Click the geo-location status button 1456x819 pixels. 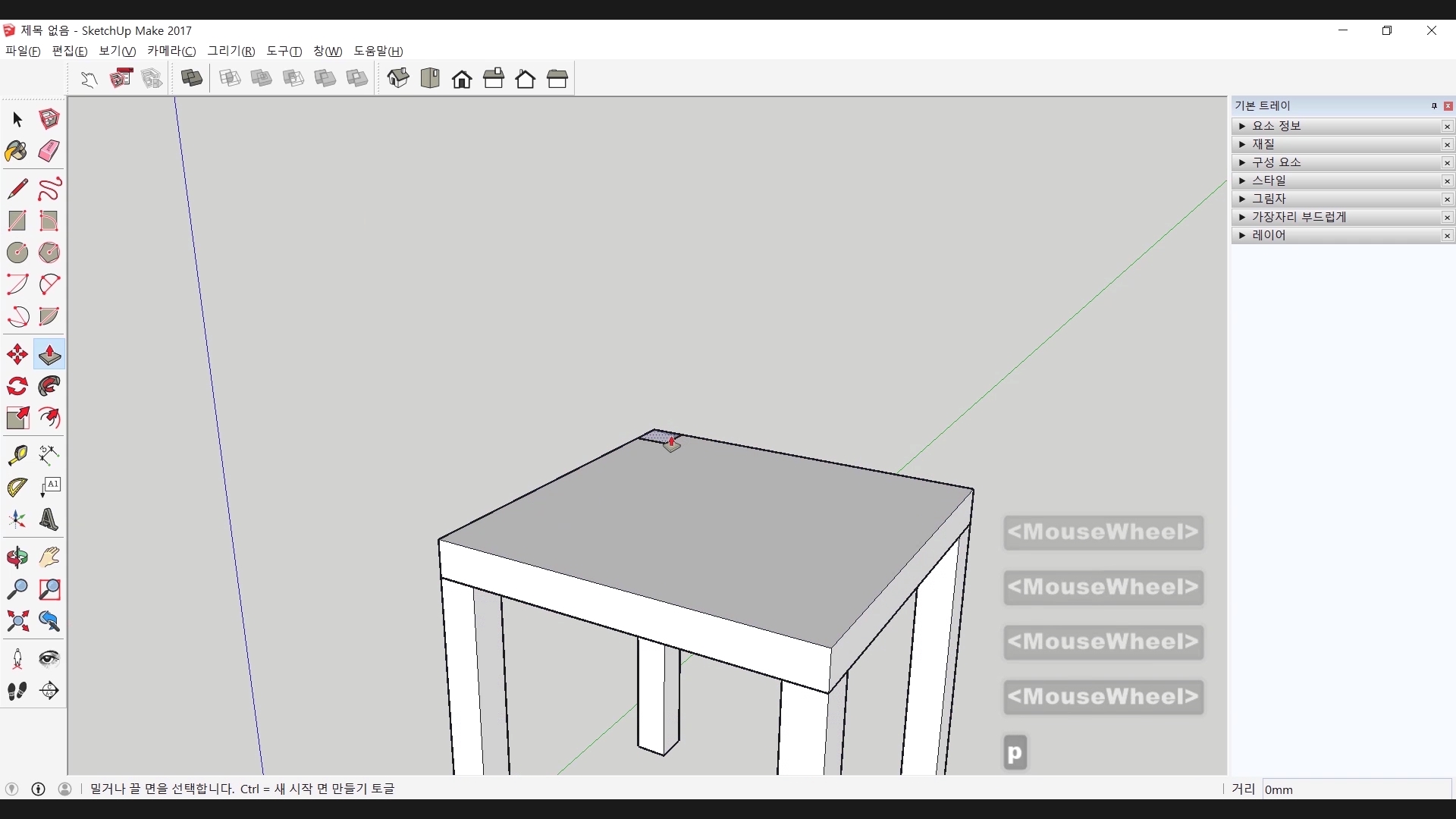point(11,789)
